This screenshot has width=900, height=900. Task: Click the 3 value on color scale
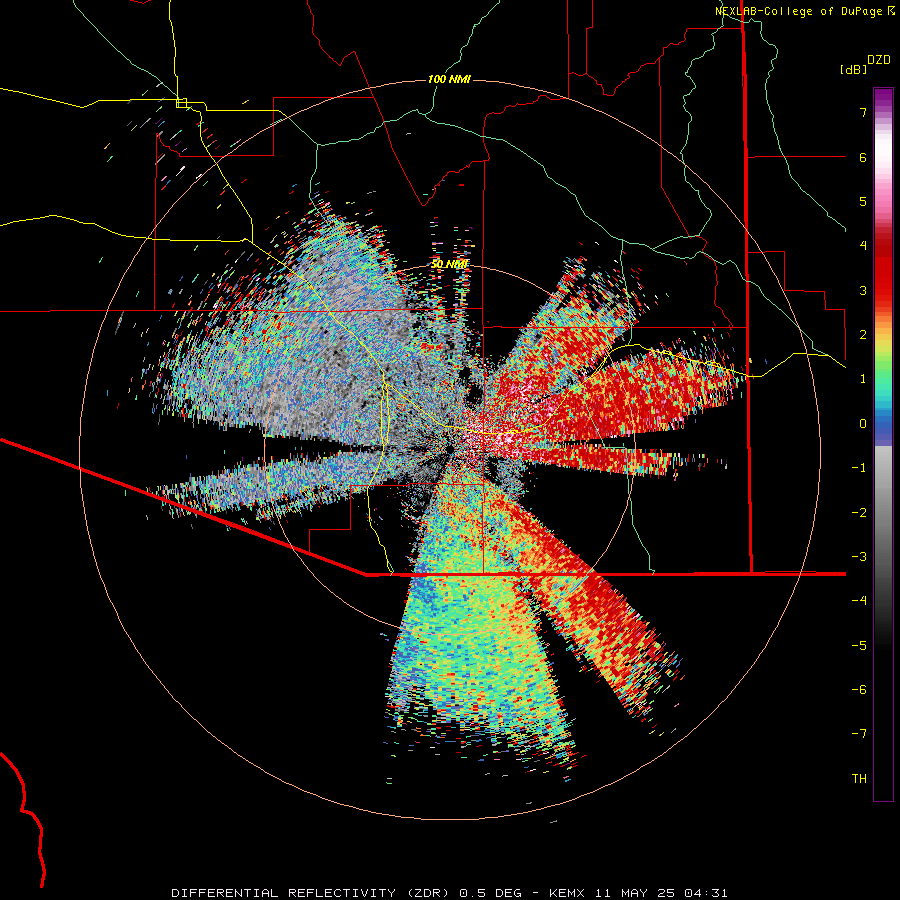coord(863,290)
